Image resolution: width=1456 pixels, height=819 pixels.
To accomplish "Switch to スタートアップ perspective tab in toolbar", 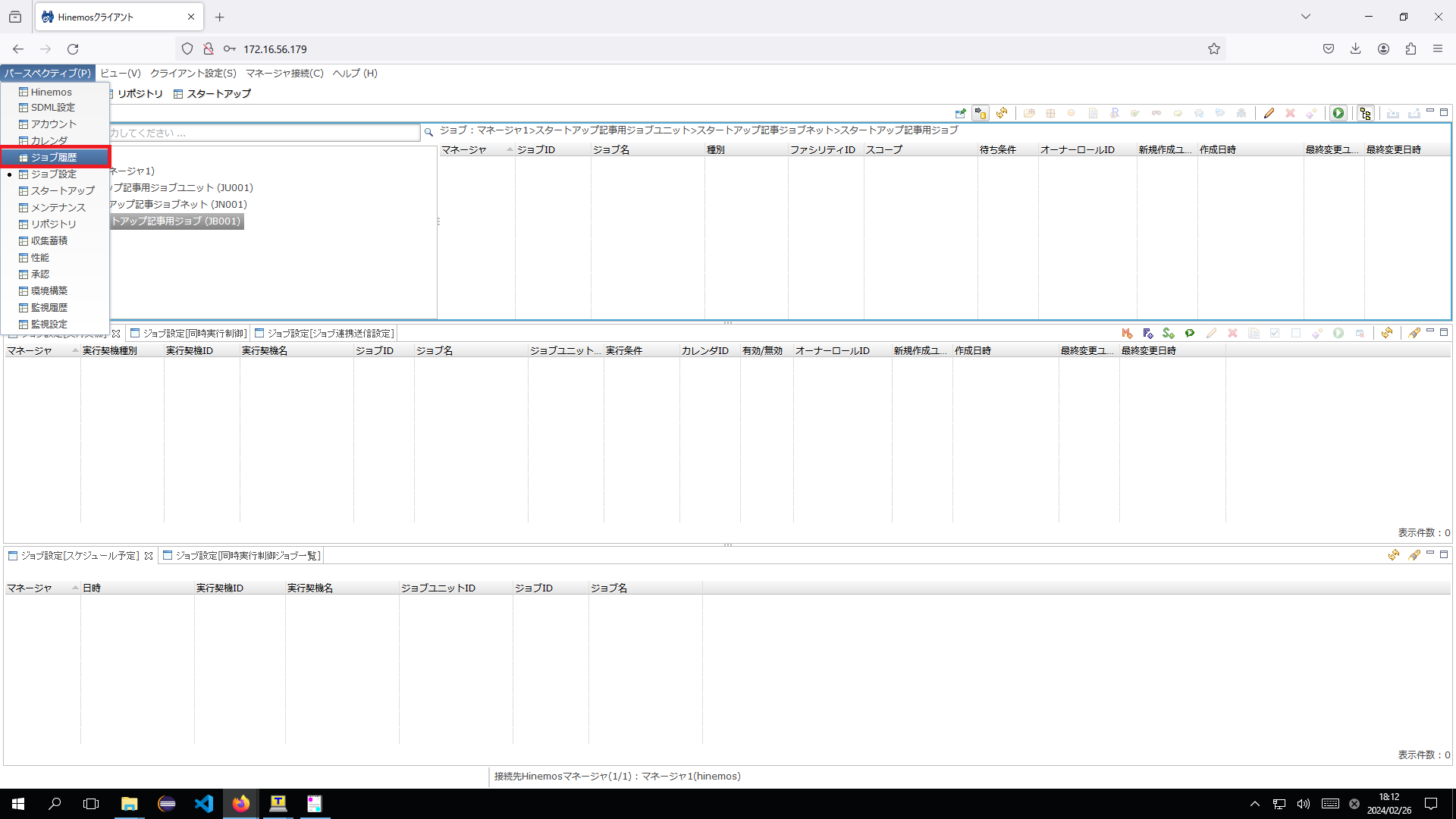I will pos(212,94).
